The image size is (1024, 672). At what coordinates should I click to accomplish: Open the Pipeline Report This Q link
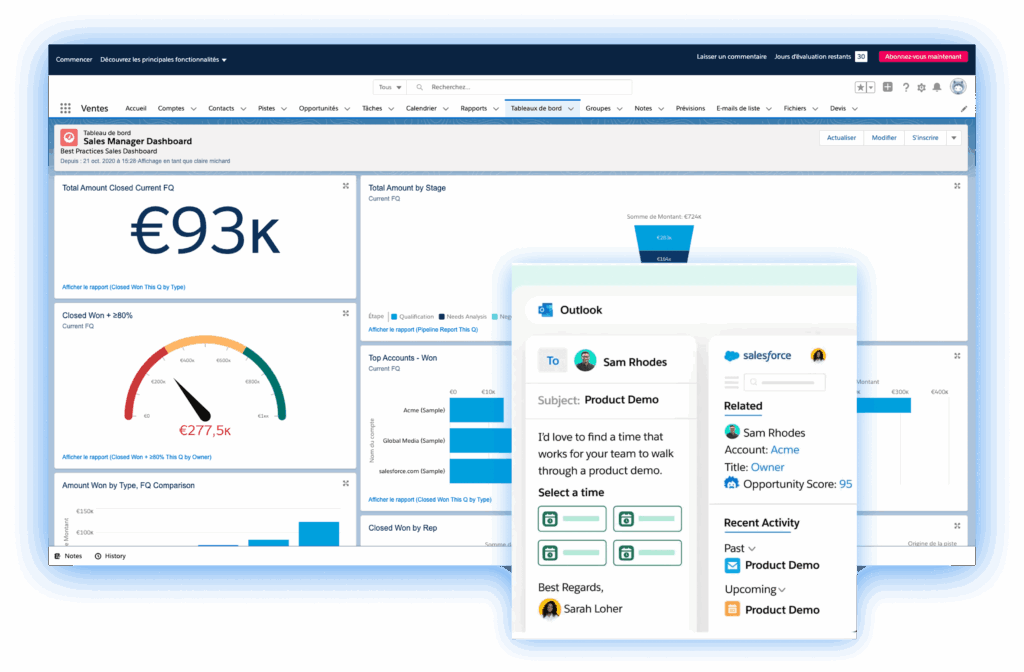click(x=423, y=330)
